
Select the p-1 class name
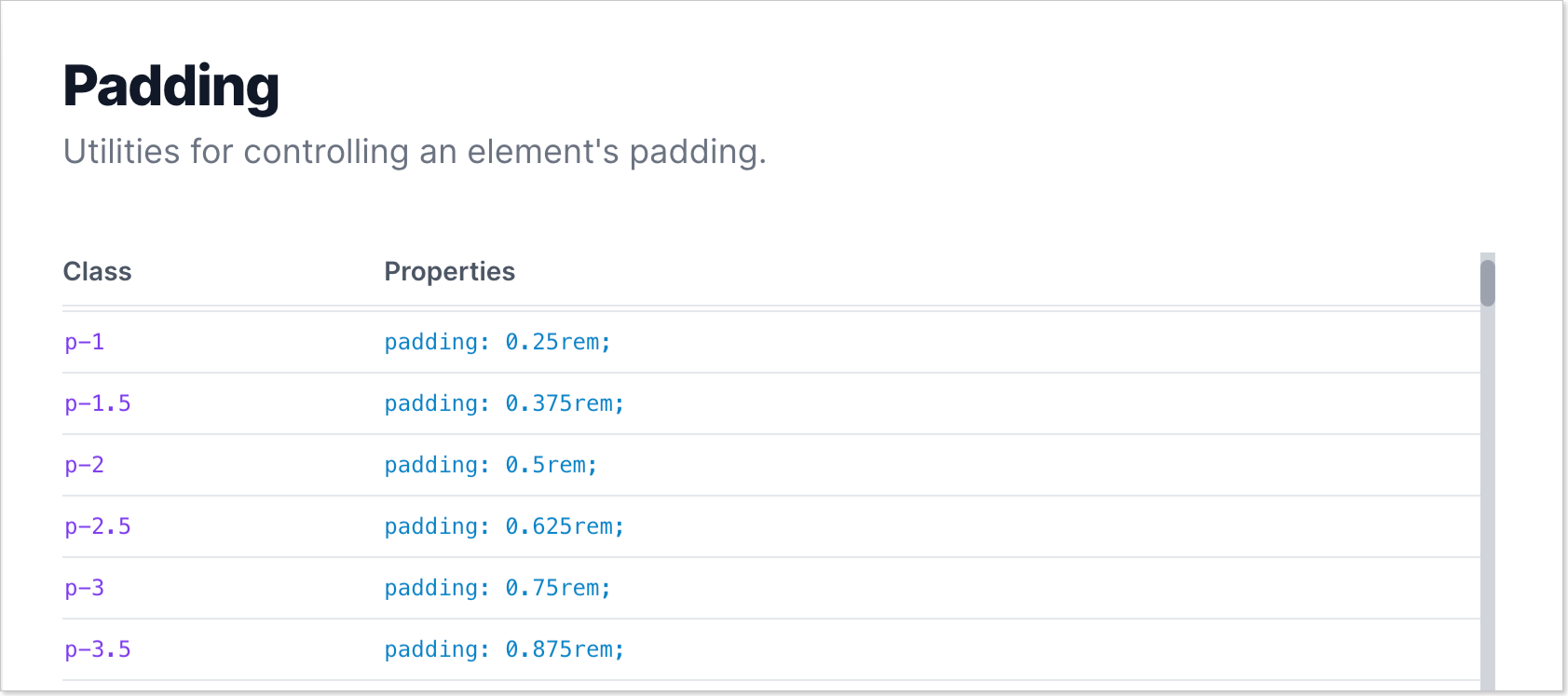tap(85, 342)
